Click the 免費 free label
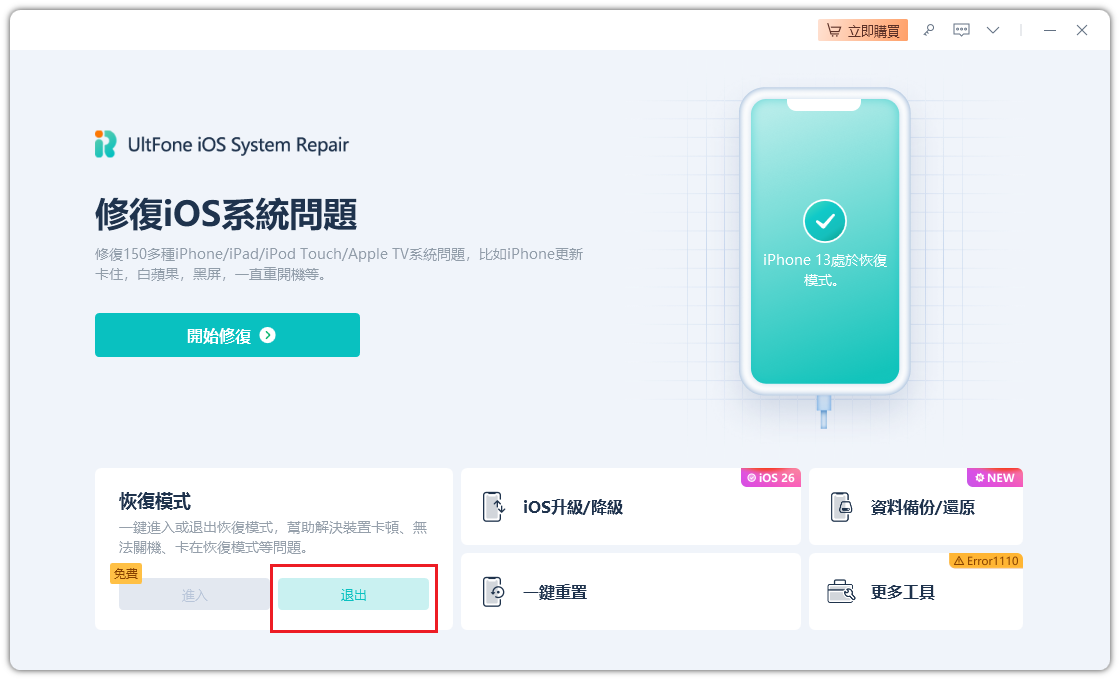Viewport: 1120px width, 680px height. pos(127,574)
